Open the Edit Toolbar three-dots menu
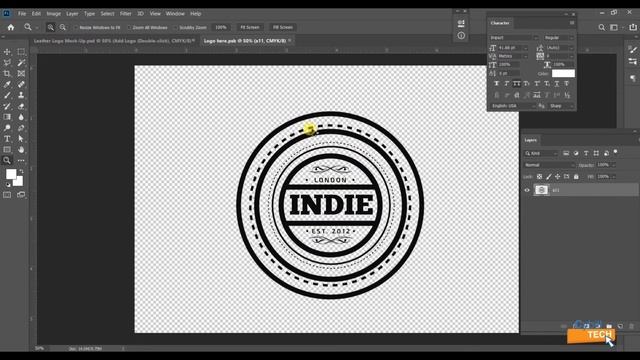Screen dimensions: 640x360 pyautogui.click(x=21, y=160)
